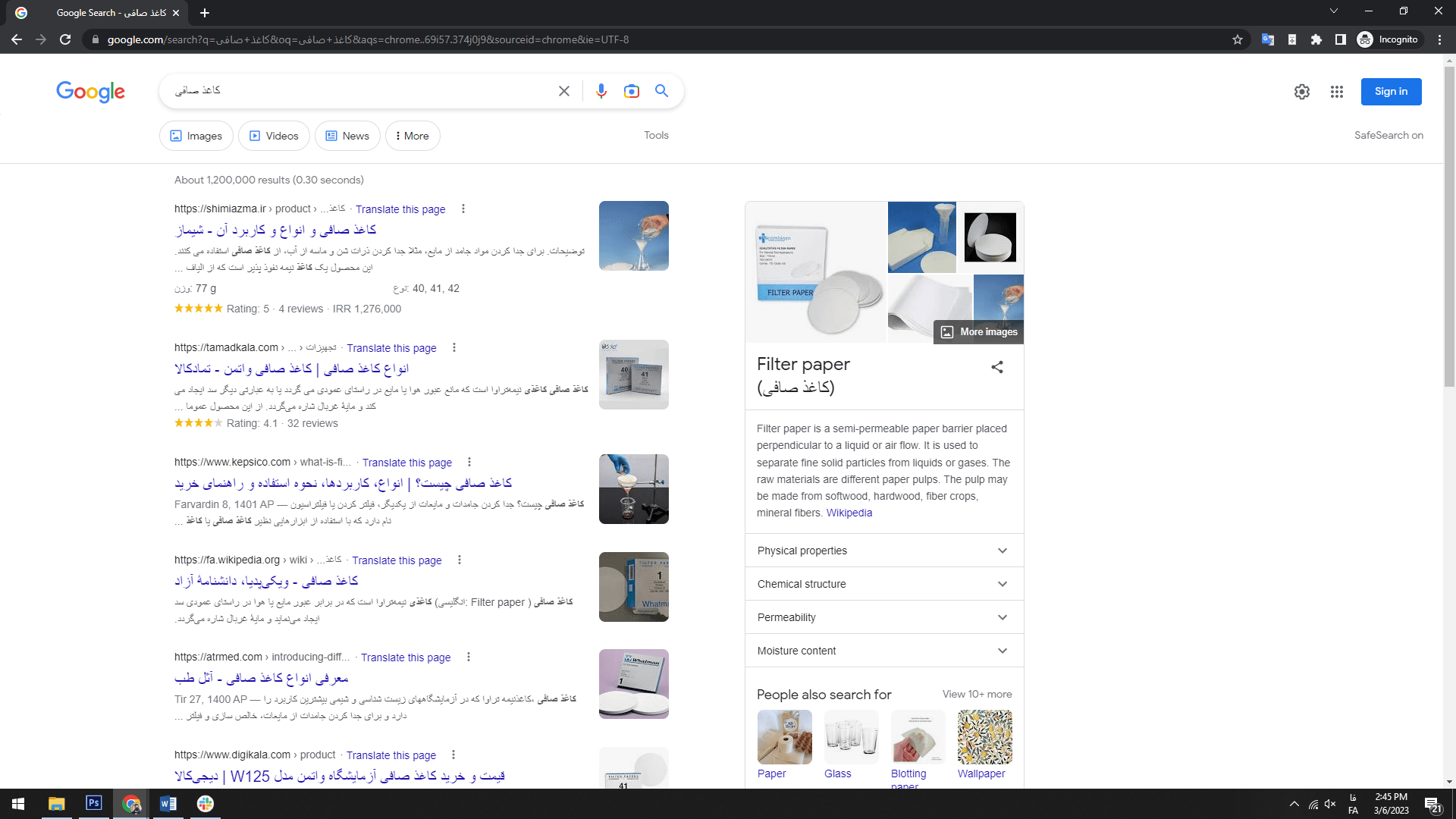Image resolution: width=1456 pixels, height=819 pixels.
Task: Select the Google Search browser tab
Action: pyautogui.click(x=99, y=13)
